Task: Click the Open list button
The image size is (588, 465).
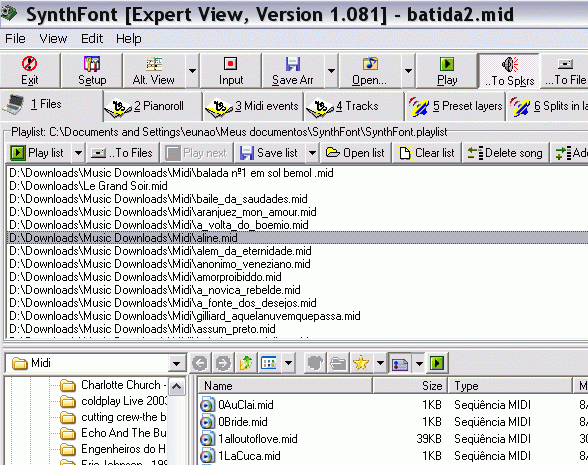Action: point(356,153)
